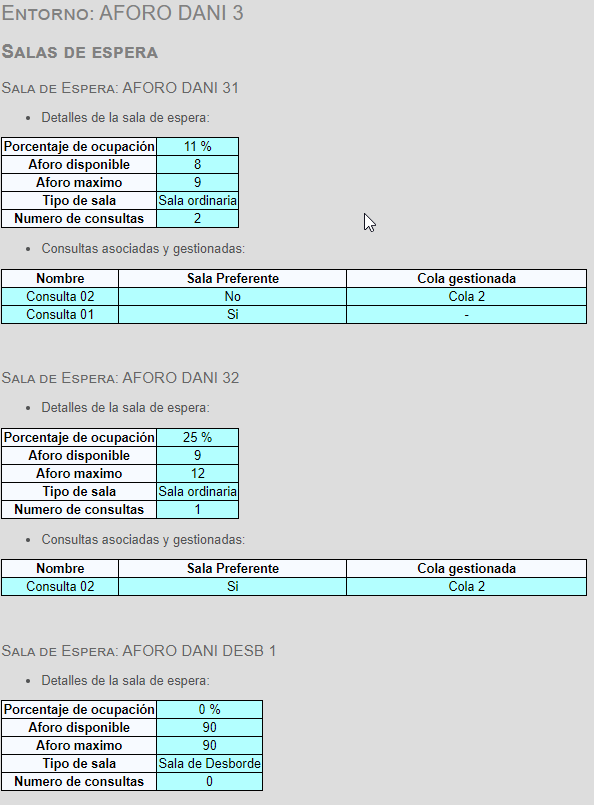The height and width of the screenshot is (805, 594).
Task: Click the Aforo maximo value 9 in the AFORO DANI 31 table
Action: 198,182
